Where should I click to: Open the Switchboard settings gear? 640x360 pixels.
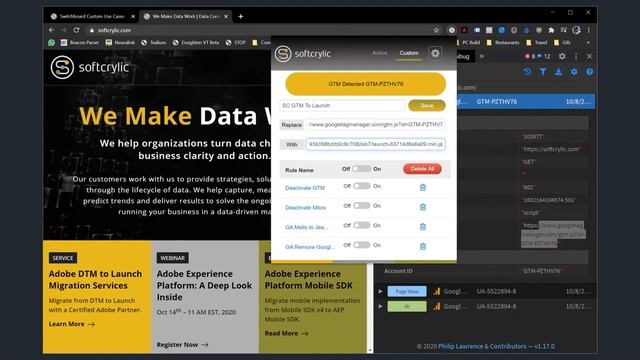click(435, 53)
